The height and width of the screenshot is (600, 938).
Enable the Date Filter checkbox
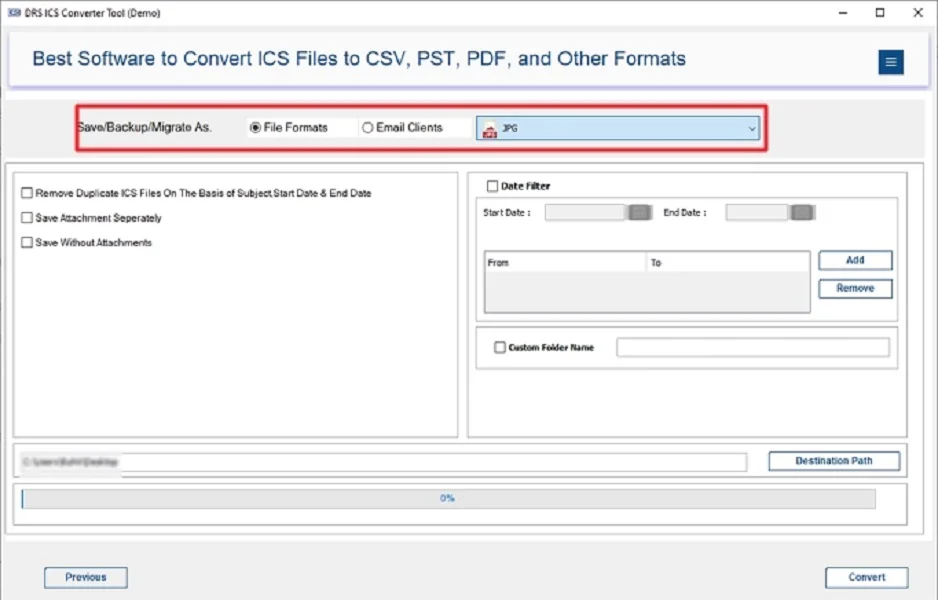tap(492, 186)
